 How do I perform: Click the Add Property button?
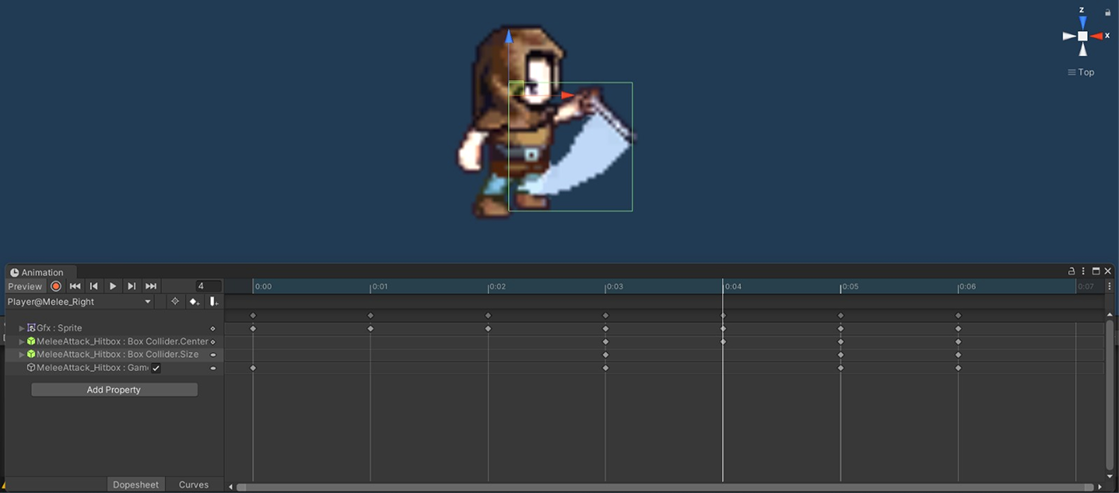coord(114,390)
